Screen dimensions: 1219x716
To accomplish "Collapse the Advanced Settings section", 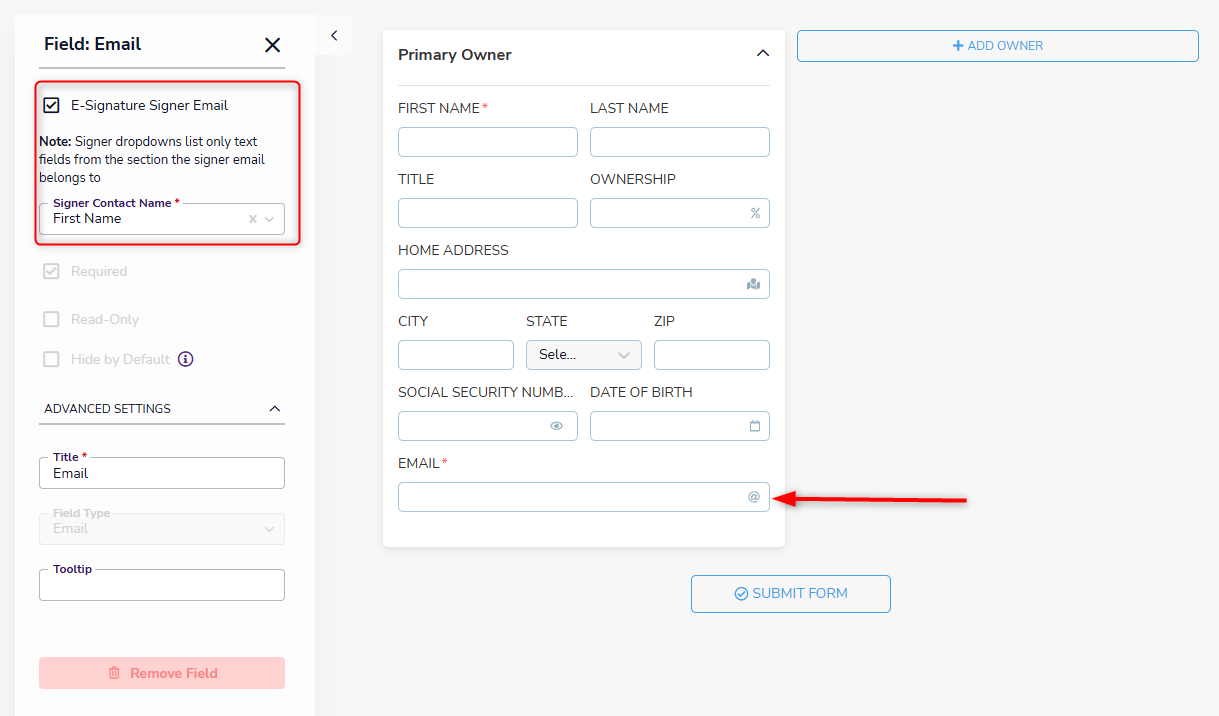I will [275, 409].
